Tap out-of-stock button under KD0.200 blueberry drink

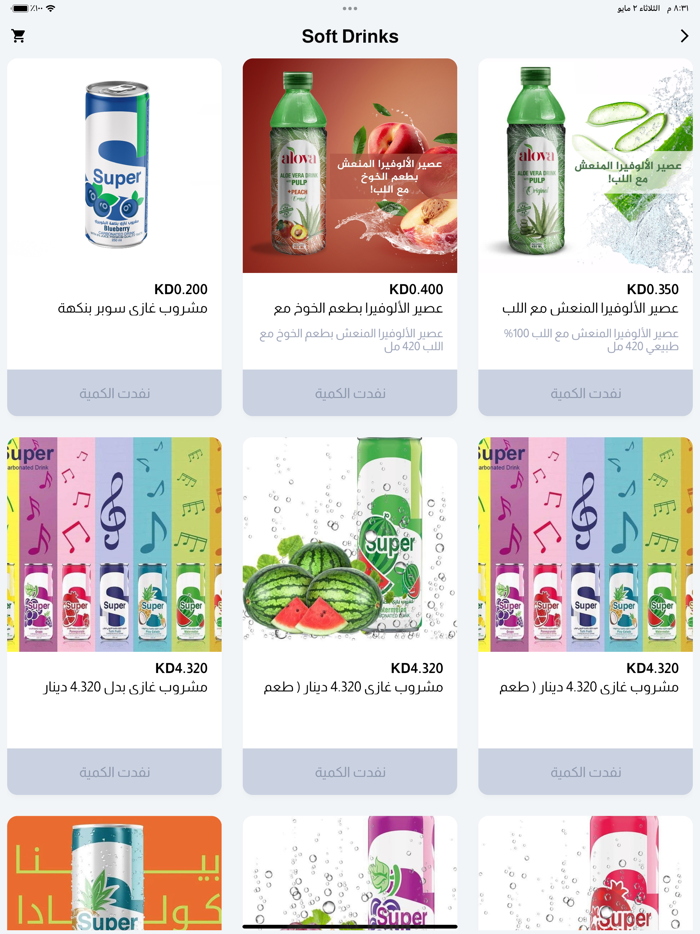(114, 393)
